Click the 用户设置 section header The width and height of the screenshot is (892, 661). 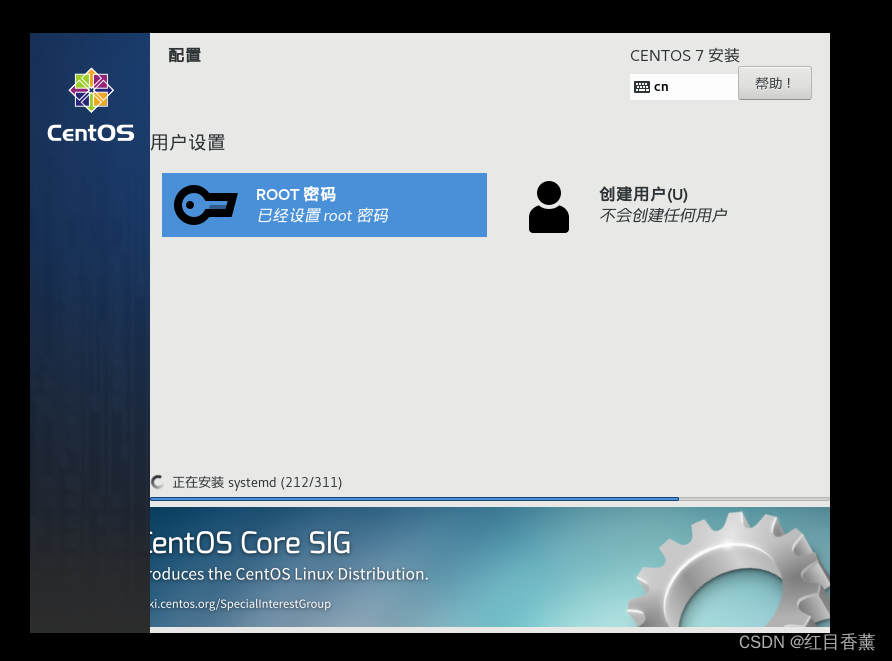[x=188, y=143]
